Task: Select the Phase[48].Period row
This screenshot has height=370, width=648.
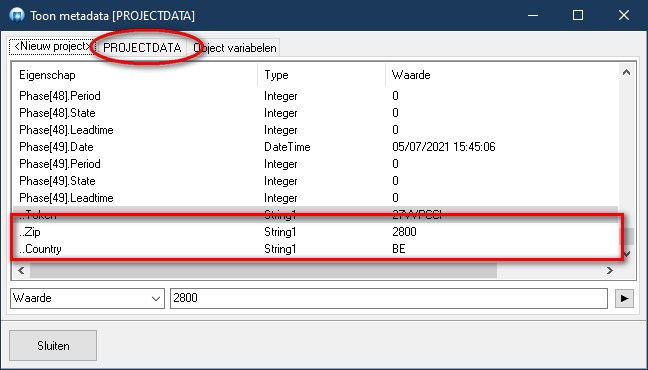Action: (x=316, y=96)
